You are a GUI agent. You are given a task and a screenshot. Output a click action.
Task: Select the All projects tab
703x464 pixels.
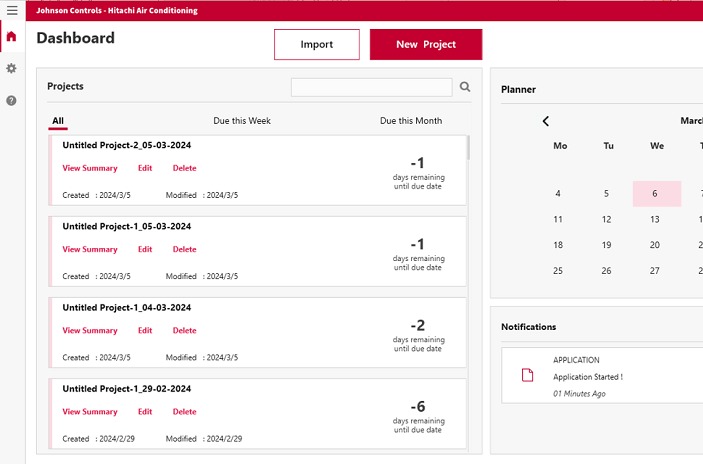[x=58, y=121]
